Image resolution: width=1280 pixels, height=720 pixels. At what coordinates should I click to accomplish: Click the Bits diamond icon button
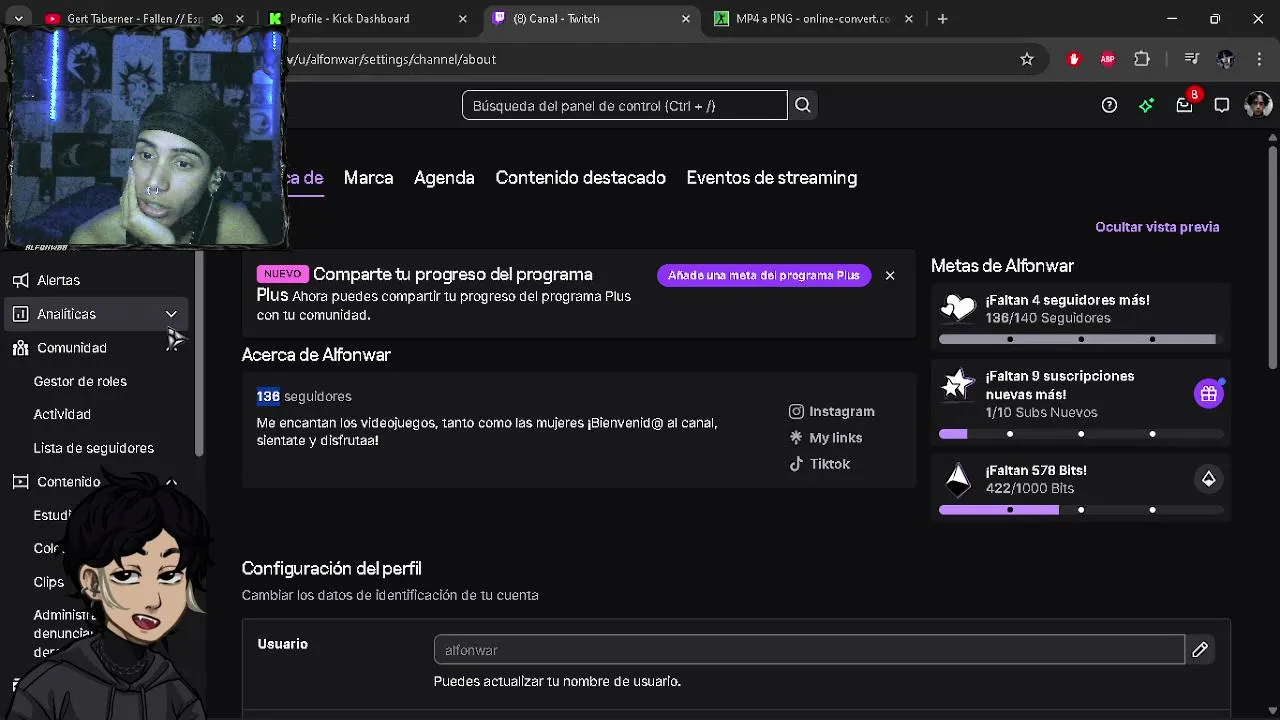pos(1209,479)
